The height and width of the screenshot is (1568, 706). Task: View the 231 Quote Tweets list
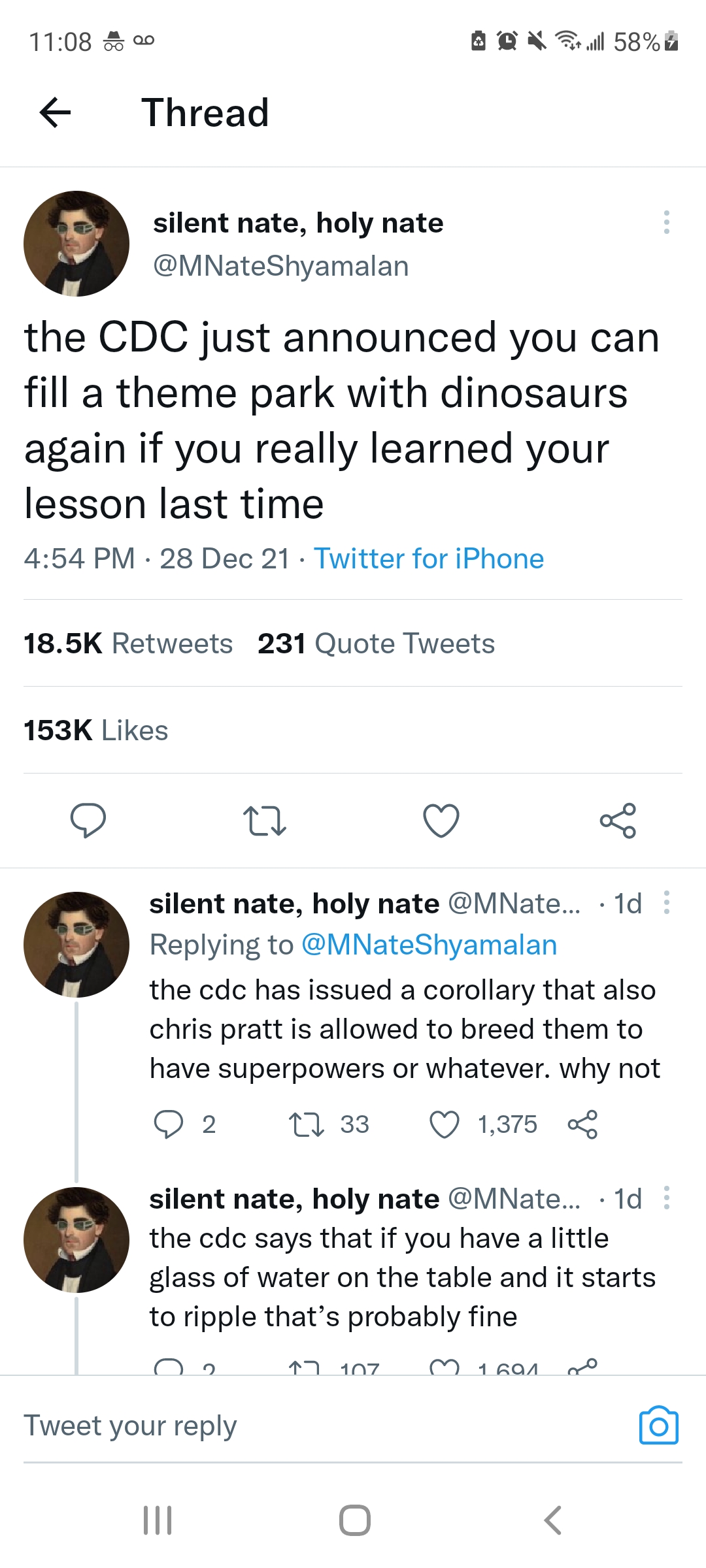[x=376, y=644]
